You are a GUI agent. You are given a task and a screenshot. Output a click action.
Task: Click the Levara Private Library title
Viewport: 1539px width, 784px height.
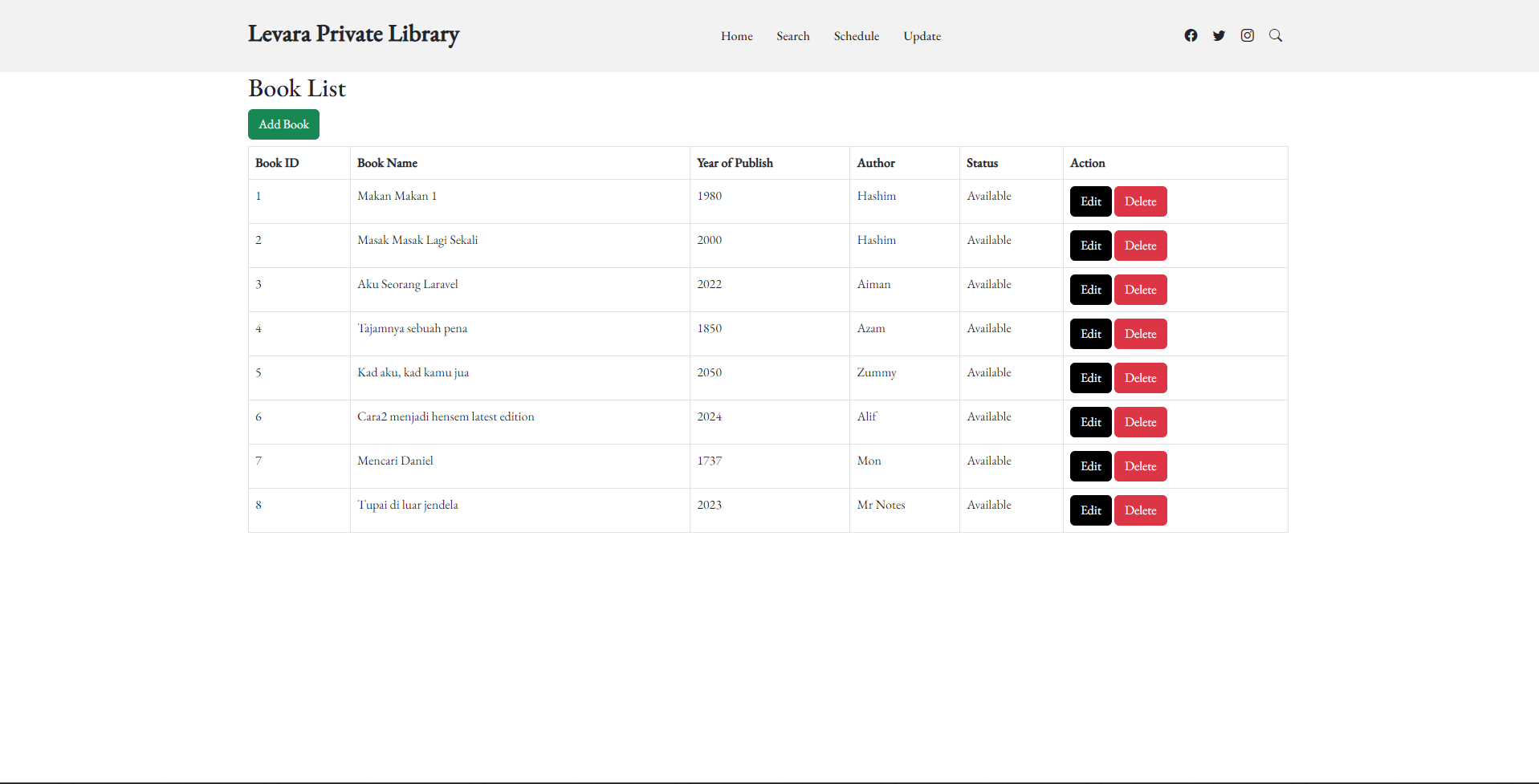[353, 35]
